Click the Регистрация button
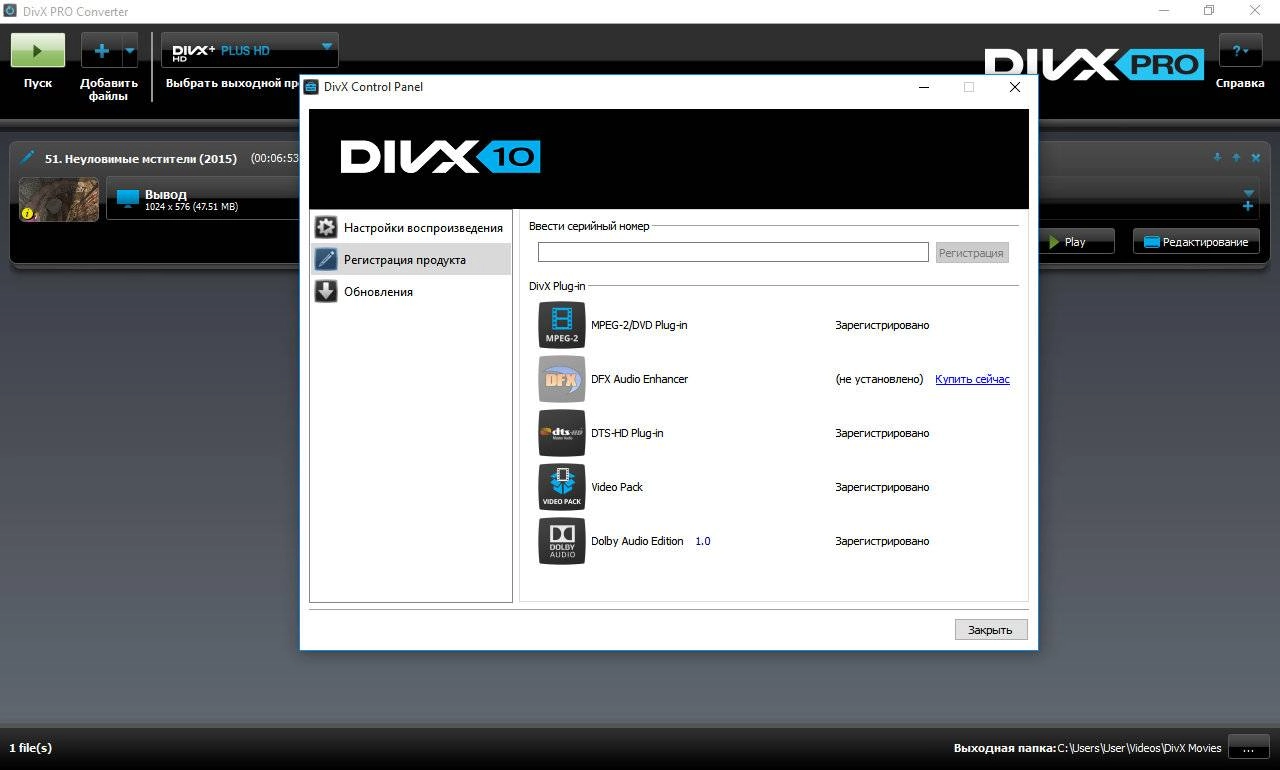 pos(972,253)
